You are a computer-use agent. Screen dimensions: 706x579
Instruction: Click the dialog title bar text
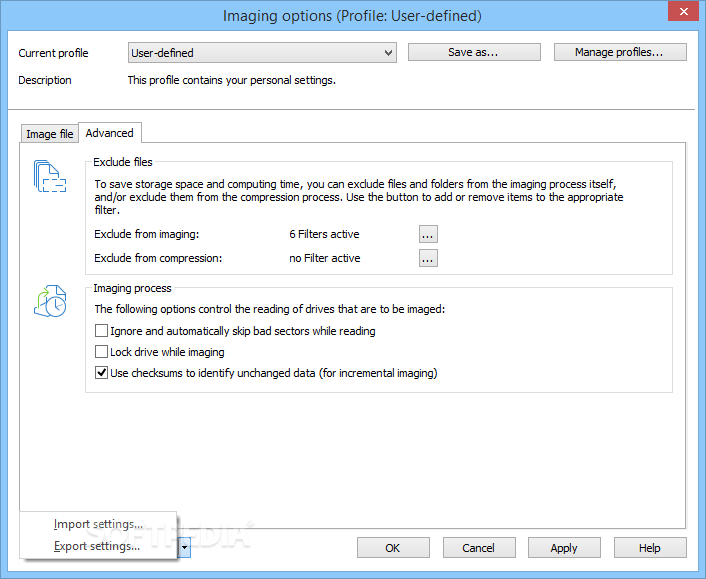352,16
